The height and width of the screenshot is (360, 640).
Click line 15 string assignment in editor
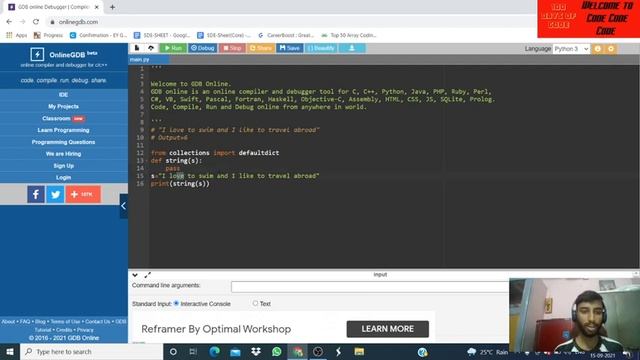[x=235, y=176]
